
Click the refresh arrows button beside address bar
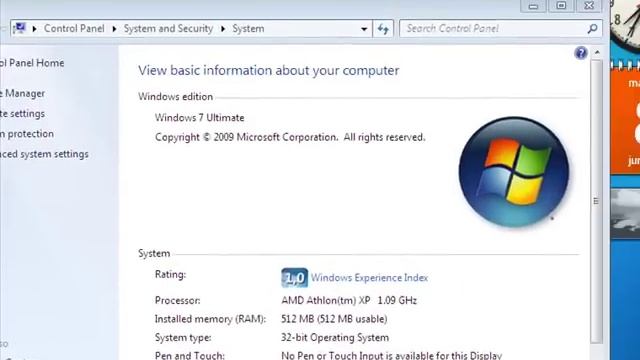point(383,29)
